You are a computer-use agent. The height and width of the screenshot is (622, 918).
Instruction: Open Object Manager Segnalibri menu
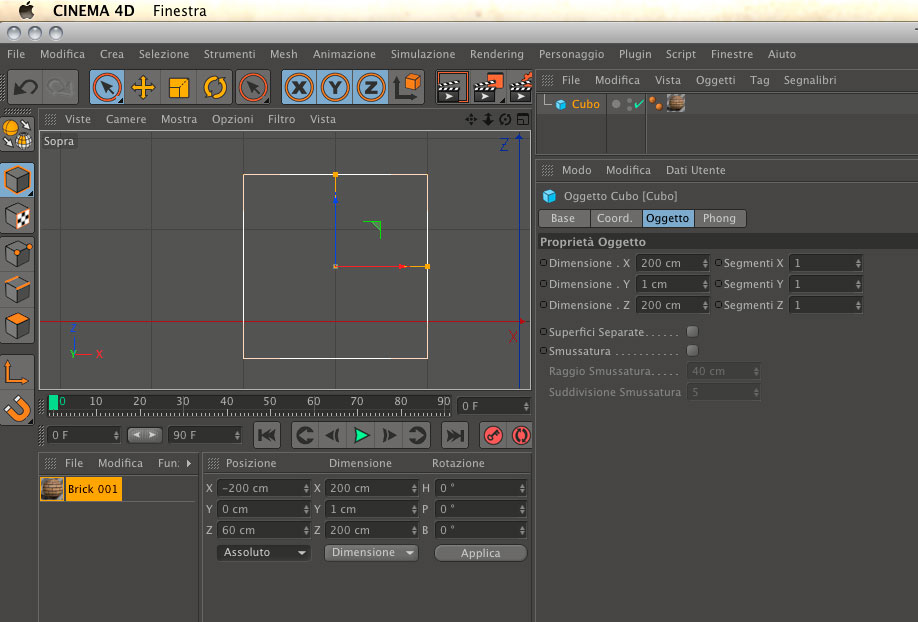810,80
